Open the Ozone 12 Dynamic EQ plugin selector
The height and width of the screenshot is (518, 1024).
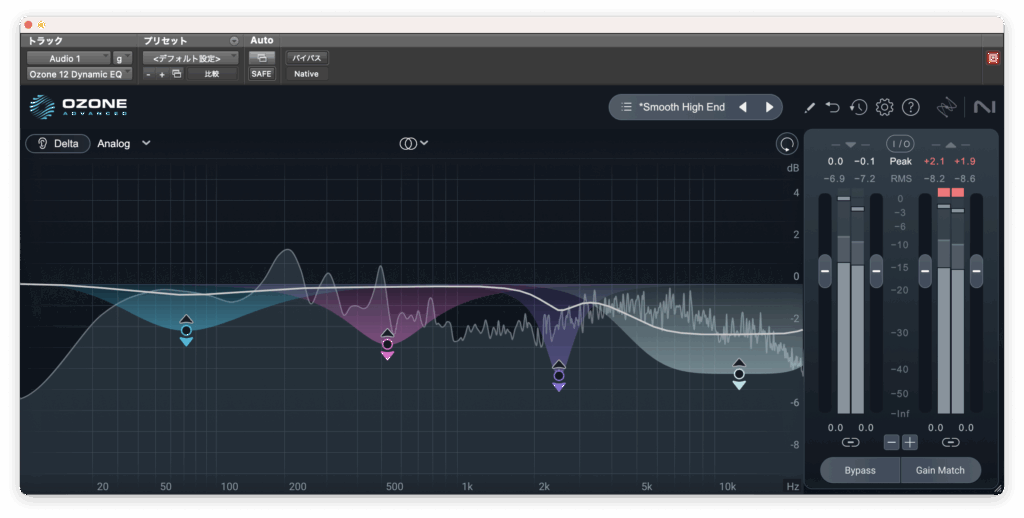click(x=78, y=74)
